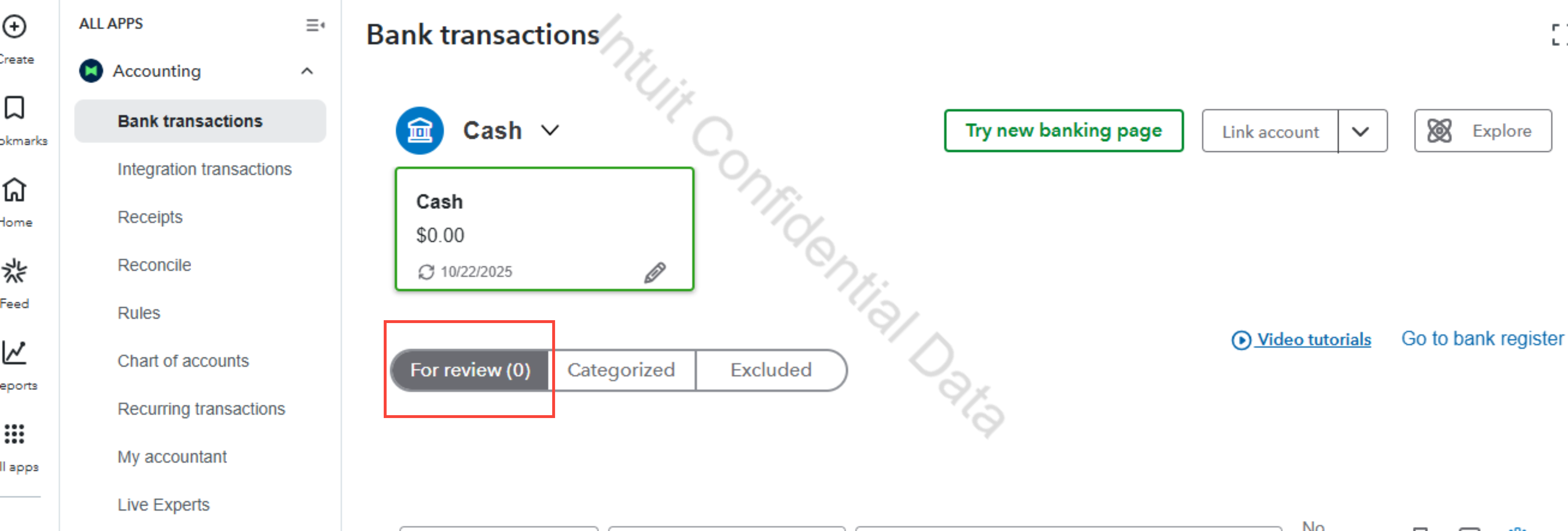This screenshot has width=1568, height=531.
Task: Select the For review (0) tab
Action: click(x=470, y=370)
